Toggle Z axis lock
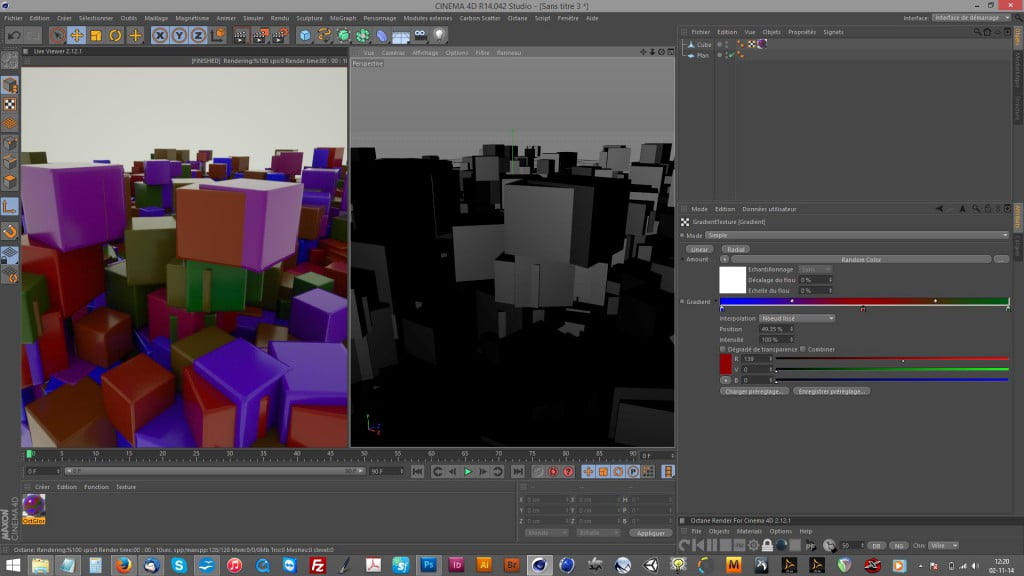Viewport: 1024px width, 576px height. [198, 35]
